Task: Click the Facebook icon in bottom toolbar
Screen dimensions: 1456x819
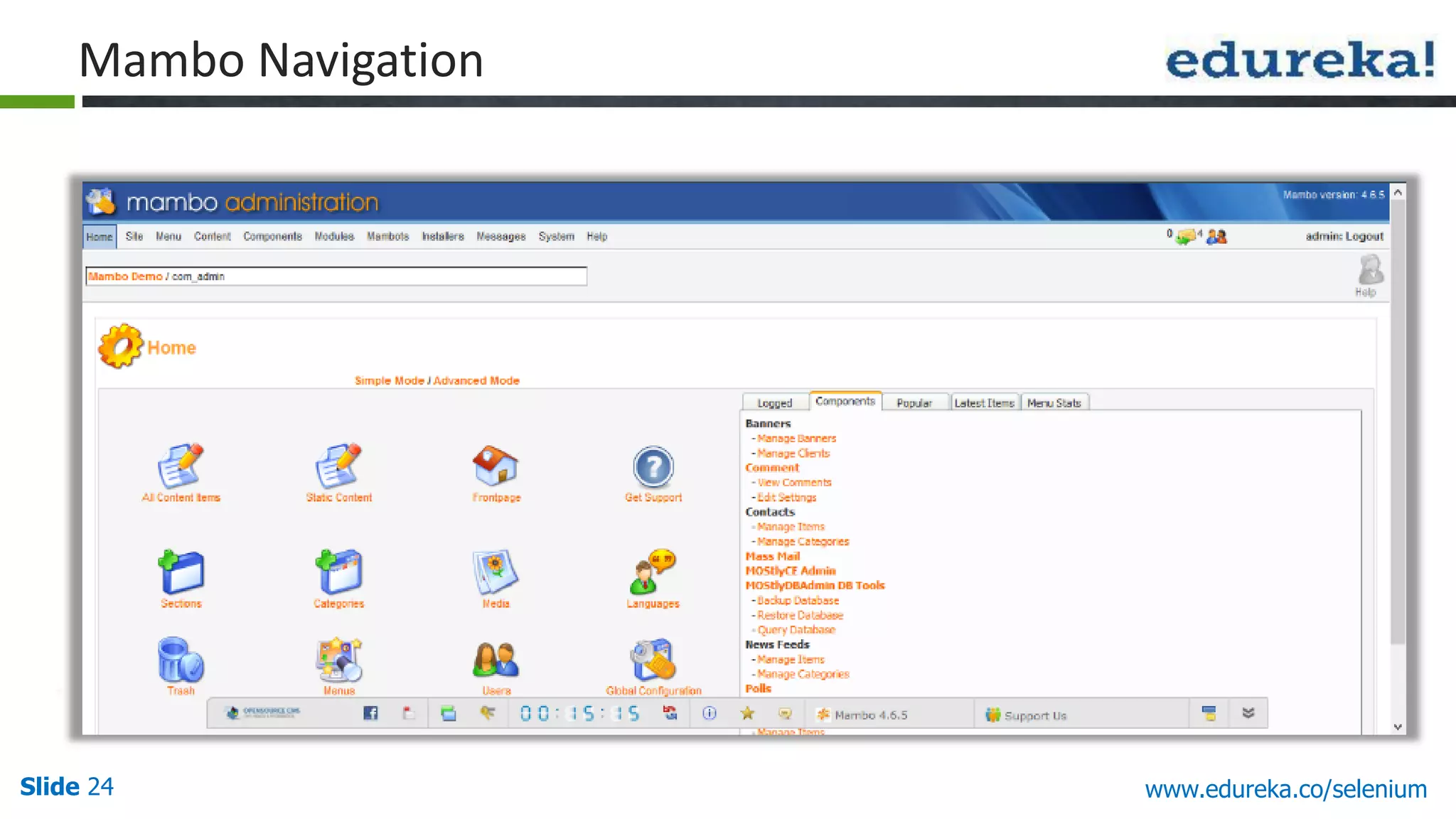Action: (370, 713)
